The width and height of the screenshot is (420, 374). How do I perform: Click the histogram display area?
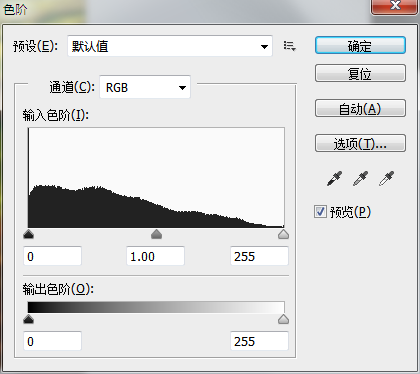point(156,178)
